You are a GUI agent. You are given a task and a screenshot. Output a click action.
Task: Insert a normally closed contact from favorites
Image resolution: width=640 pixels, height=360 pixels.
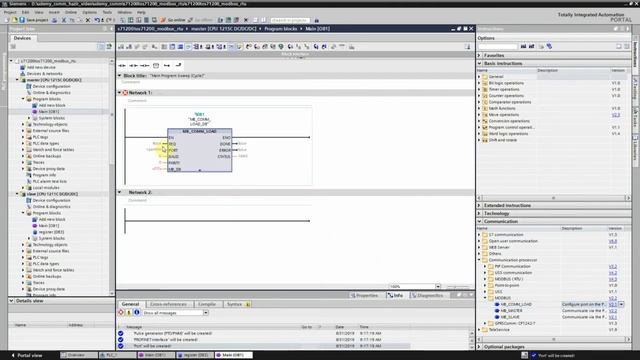coord(133,65)
